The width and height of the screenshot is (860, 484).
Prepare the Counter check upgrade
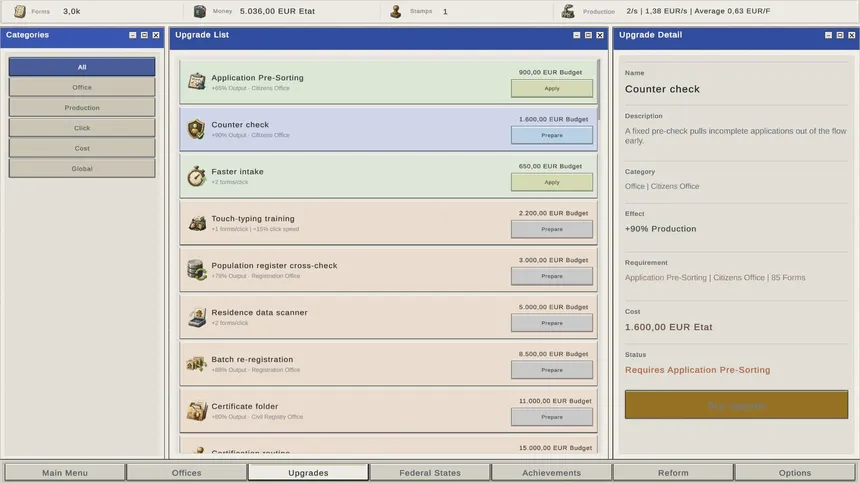pyautogui.click(x=552, y=135)
